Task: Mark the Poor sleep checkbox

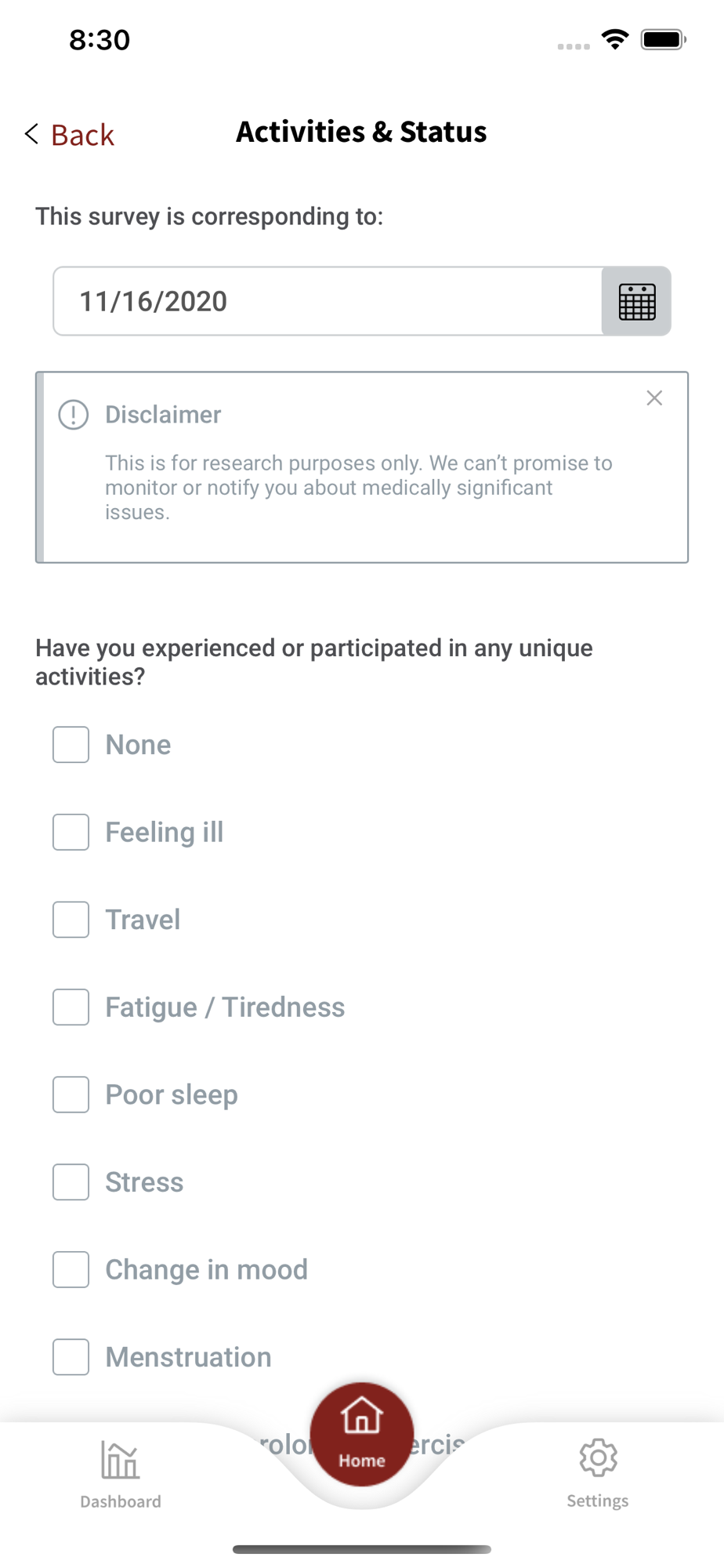Action: [71, 1094]
